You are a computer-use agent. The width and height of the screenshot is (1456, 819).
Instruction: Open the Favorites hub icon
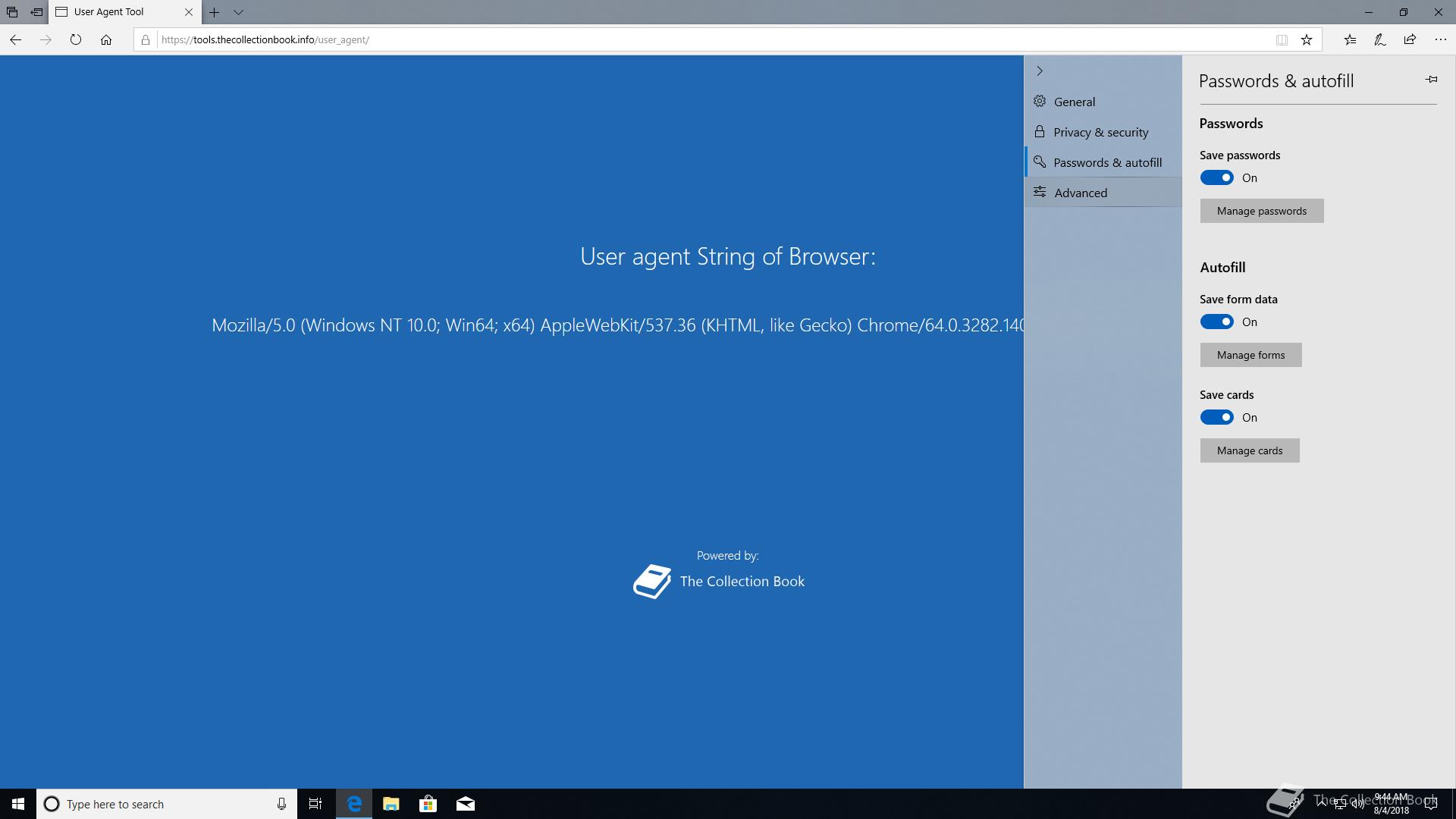(x=1350, y=40)
